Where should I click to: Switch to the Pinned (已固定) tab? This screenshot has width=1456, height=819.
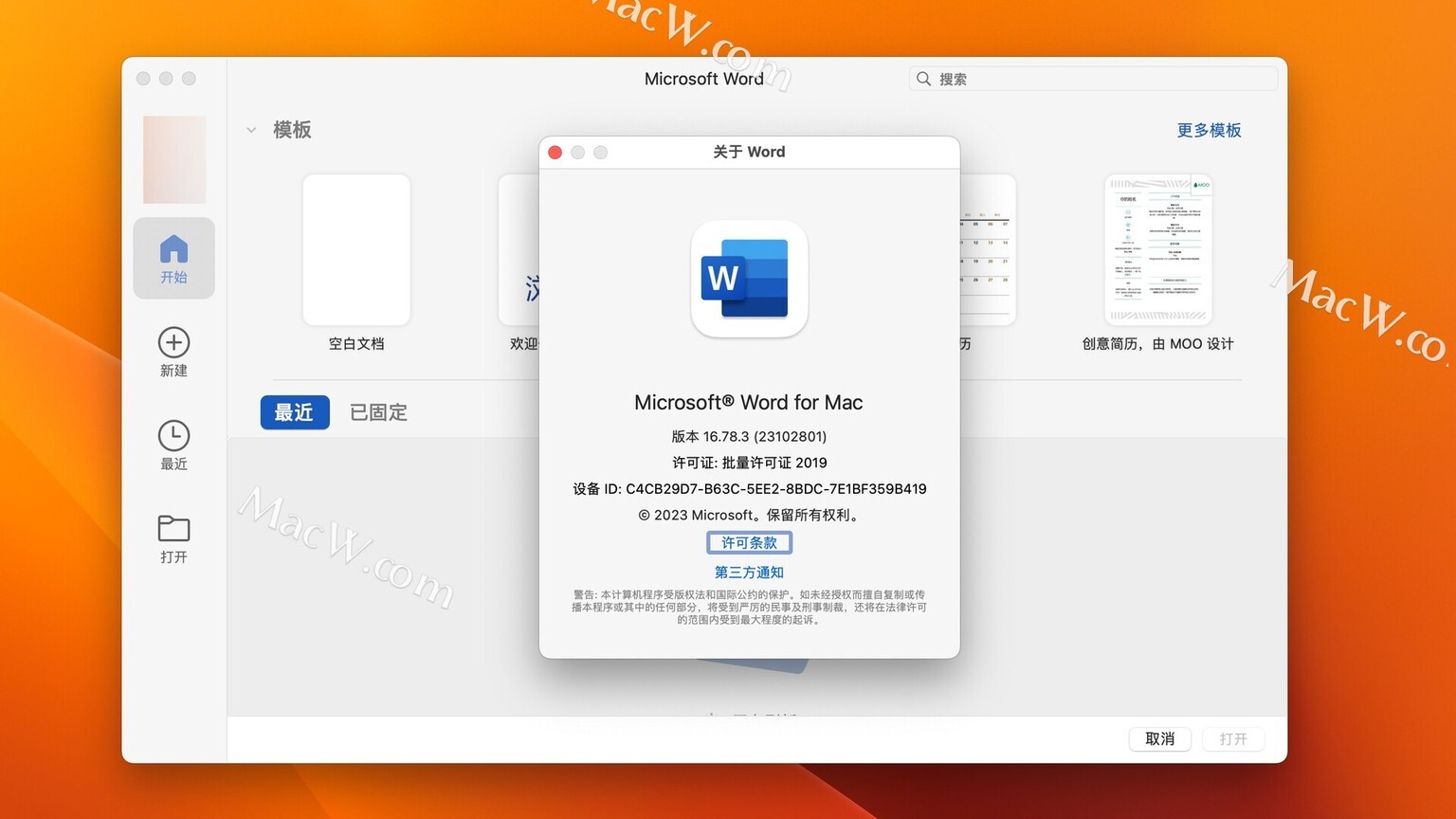click(x=378, y=412)
